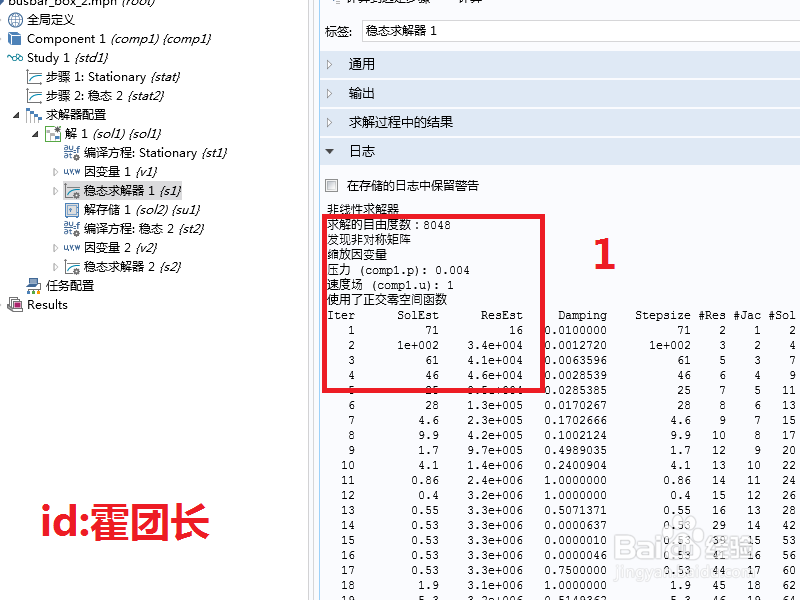The height and width of the screenshot is (600, 800).
Task: Click Damping value 0.4989035
Action: 576,451
